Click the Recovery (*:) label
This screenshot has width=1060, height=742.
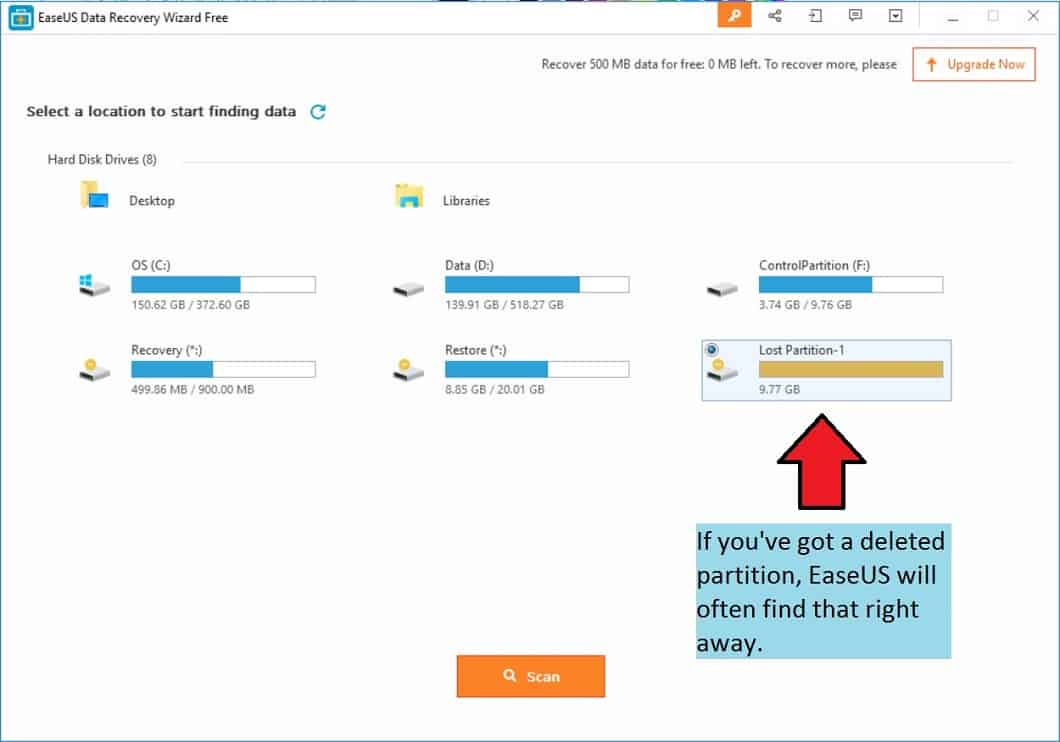point(166,350)
